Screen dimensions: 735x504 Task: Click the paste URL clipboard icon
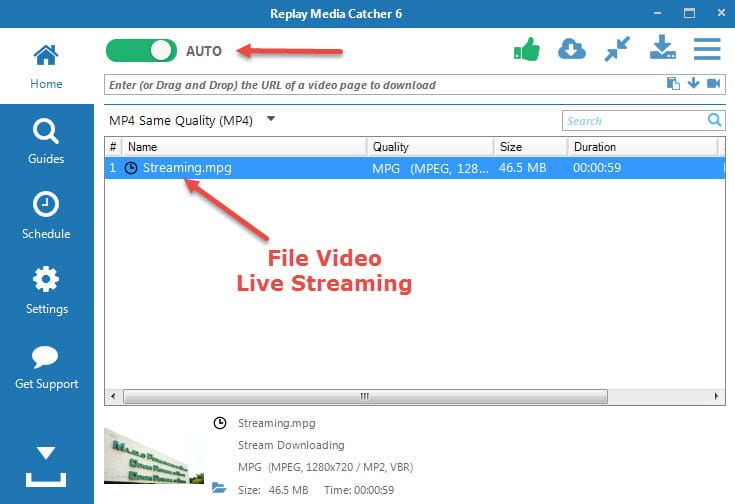(x=673, y=83)
